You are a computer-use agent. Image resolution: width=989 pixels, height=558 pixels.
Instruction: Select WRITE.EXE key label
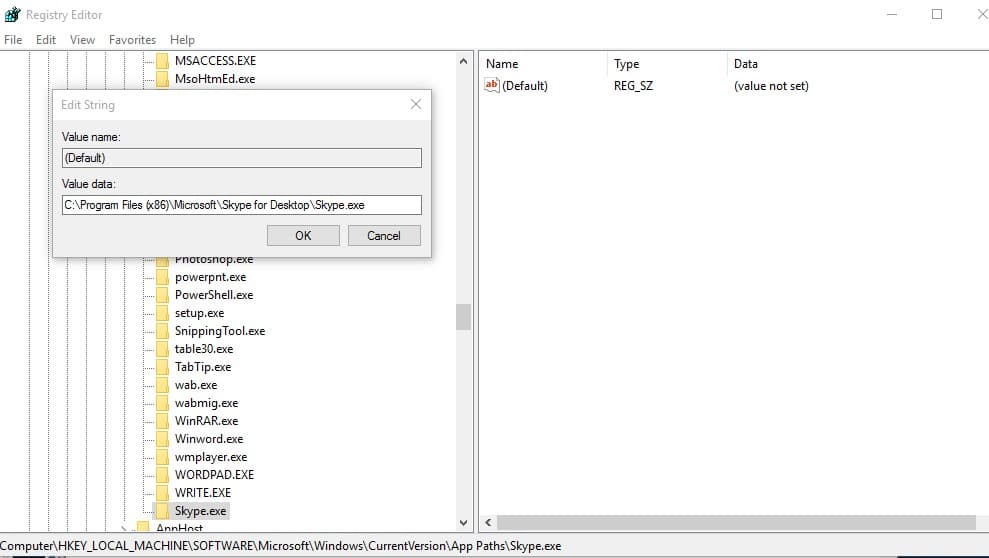coord(203,493)
